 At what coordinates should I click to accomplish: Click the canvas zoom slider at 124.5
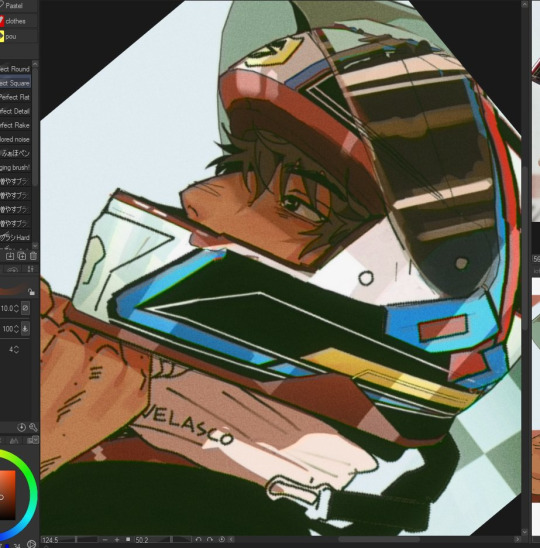69,540
